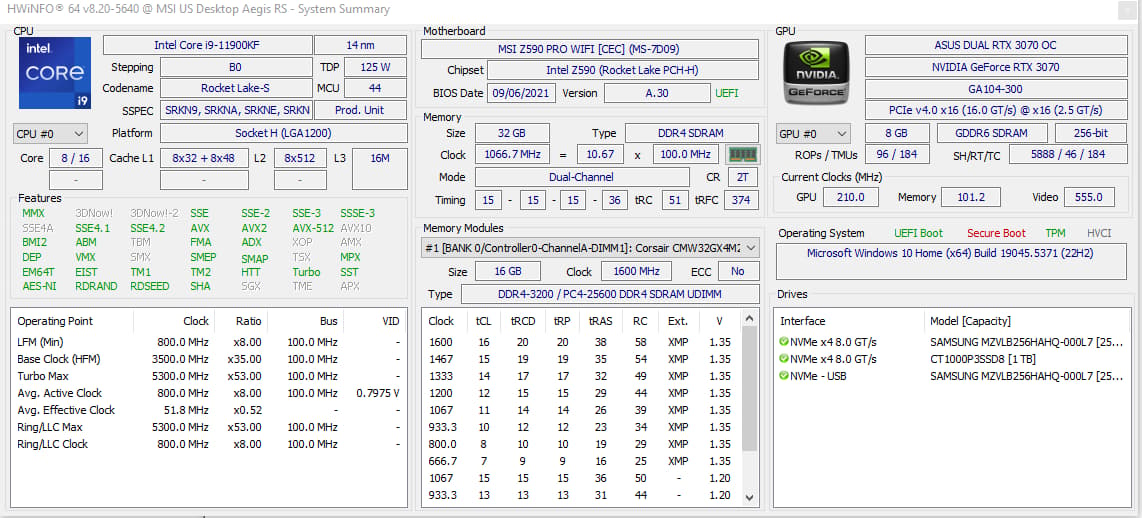Click the DDR4 SDRAM memory type field
The image size is (1142, 518).
691,133
